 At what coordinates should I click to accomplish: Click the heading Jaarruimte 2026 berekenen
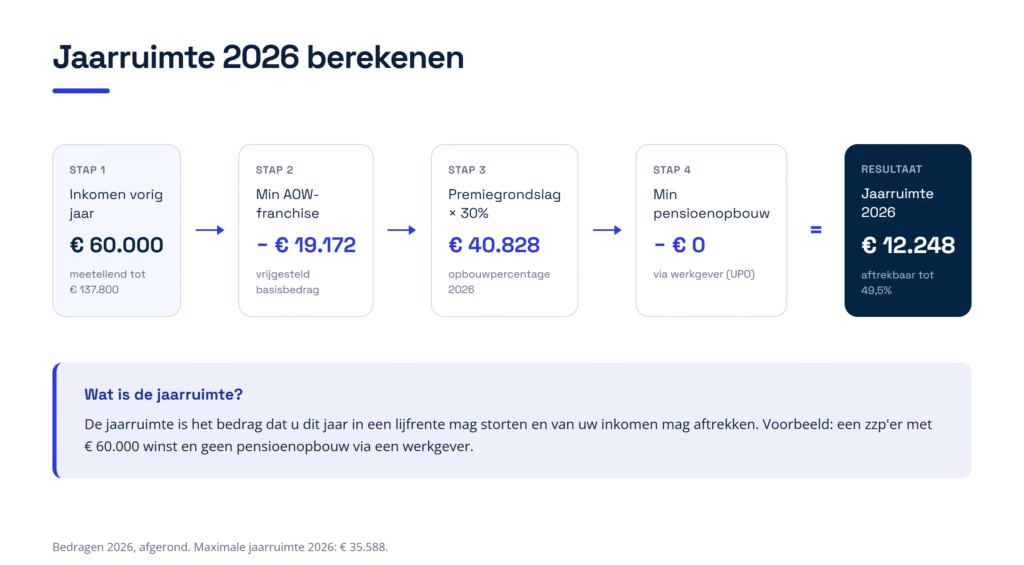pyautogui.click(x=259, y=57)
